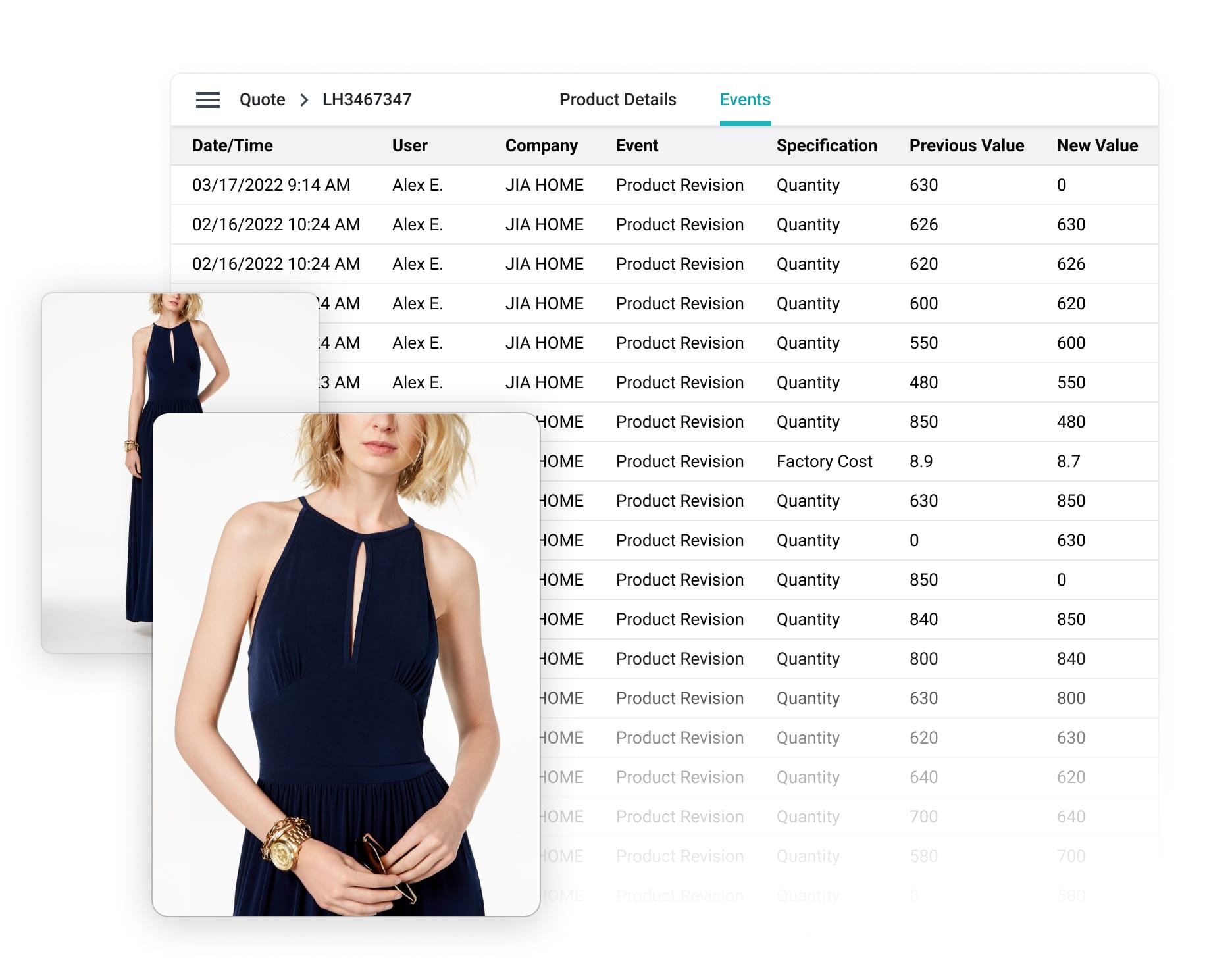The image size is (1232, 958).
Task: Click Alex E. in the first row
Action: (417, 186)
